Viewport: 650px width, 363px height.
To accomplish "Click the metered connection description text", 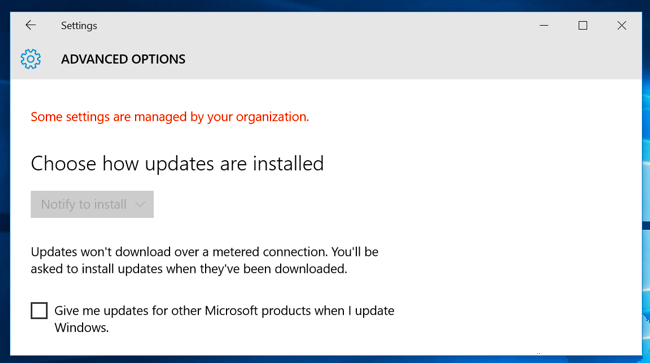I will pos(204,260).
